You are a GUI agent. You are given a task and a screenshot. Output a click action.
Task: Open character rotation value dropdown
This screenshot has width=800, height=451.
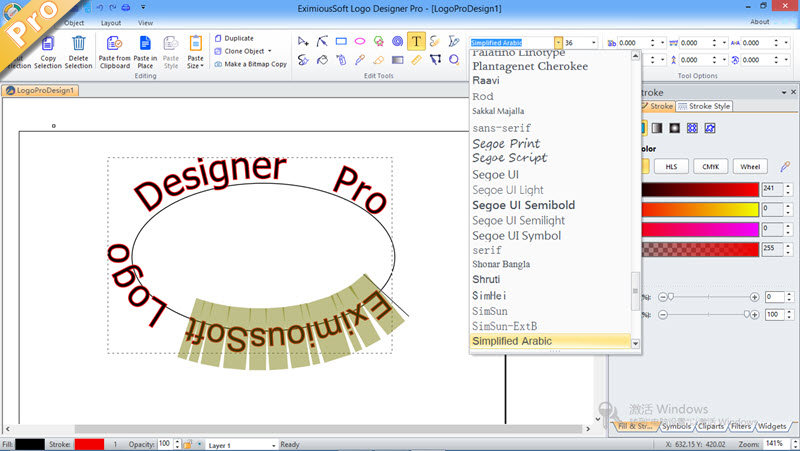pos(786,60)
